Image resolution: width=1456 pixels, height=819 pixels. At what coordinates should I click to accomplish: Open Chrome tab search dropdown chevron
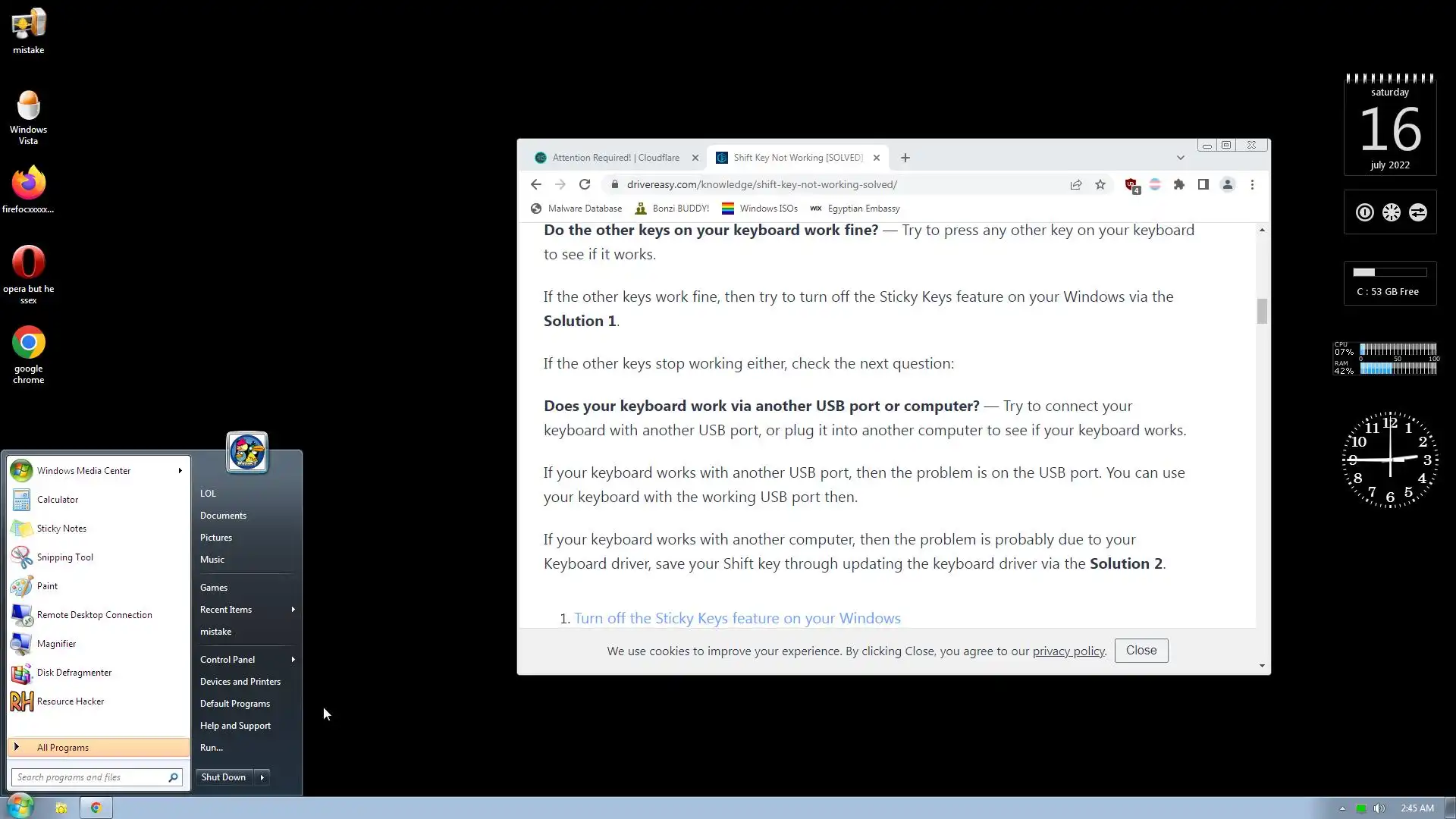[1180, 158]
